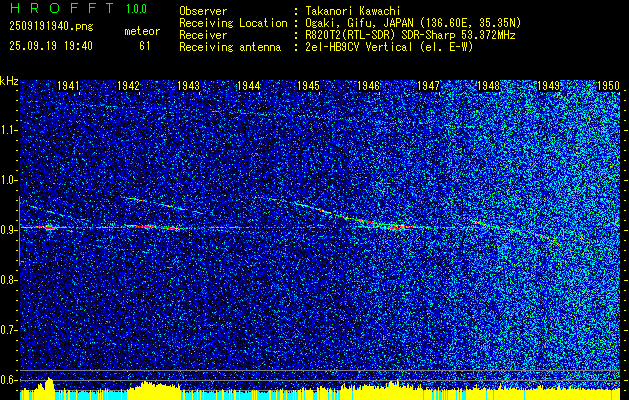Click the 0.8 kHz axis label
Screen dimensions: 629x400
(8, 280)
